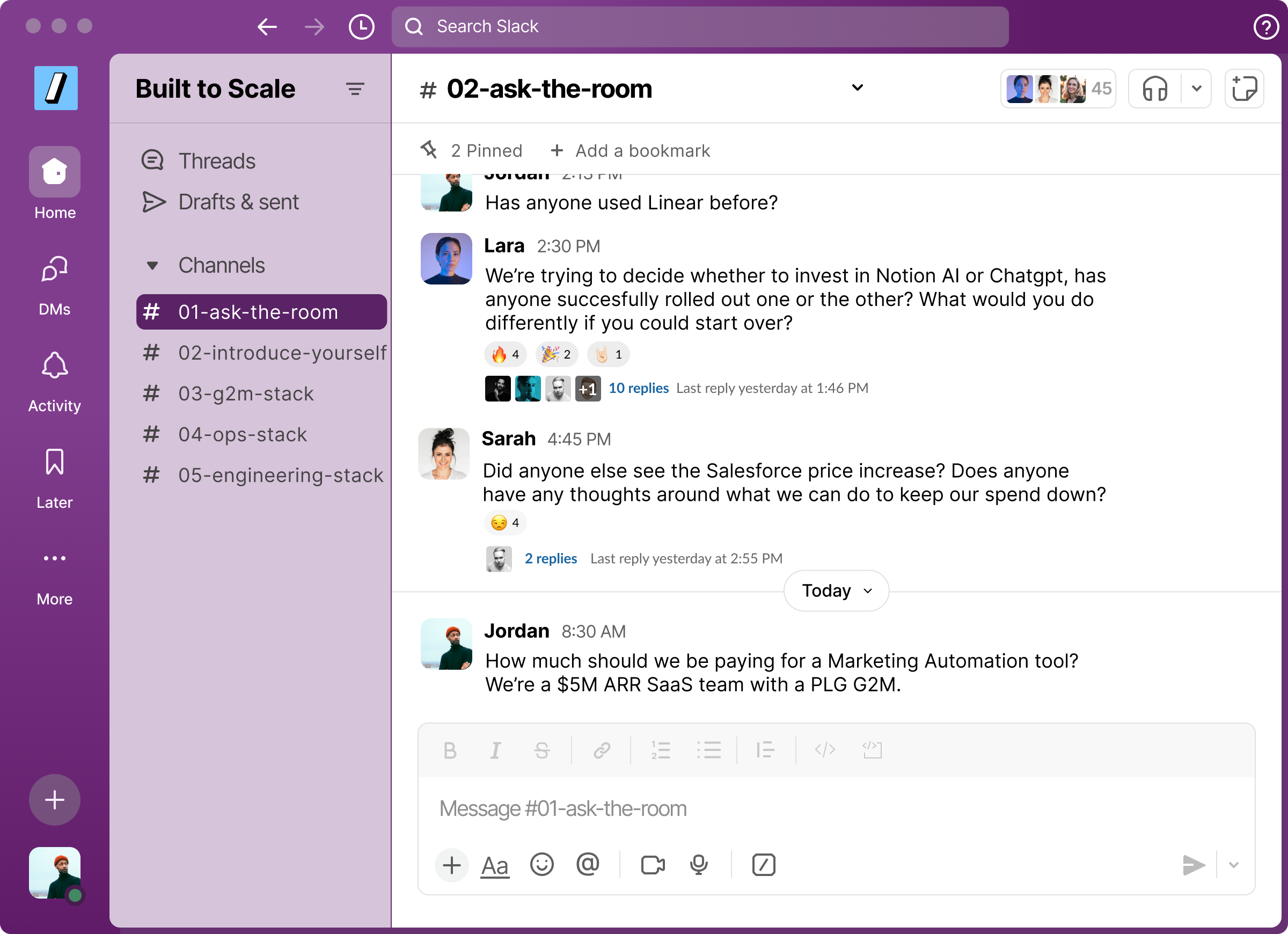
Task: Record an audio clip with microphone icon
Action: point(699,865)
